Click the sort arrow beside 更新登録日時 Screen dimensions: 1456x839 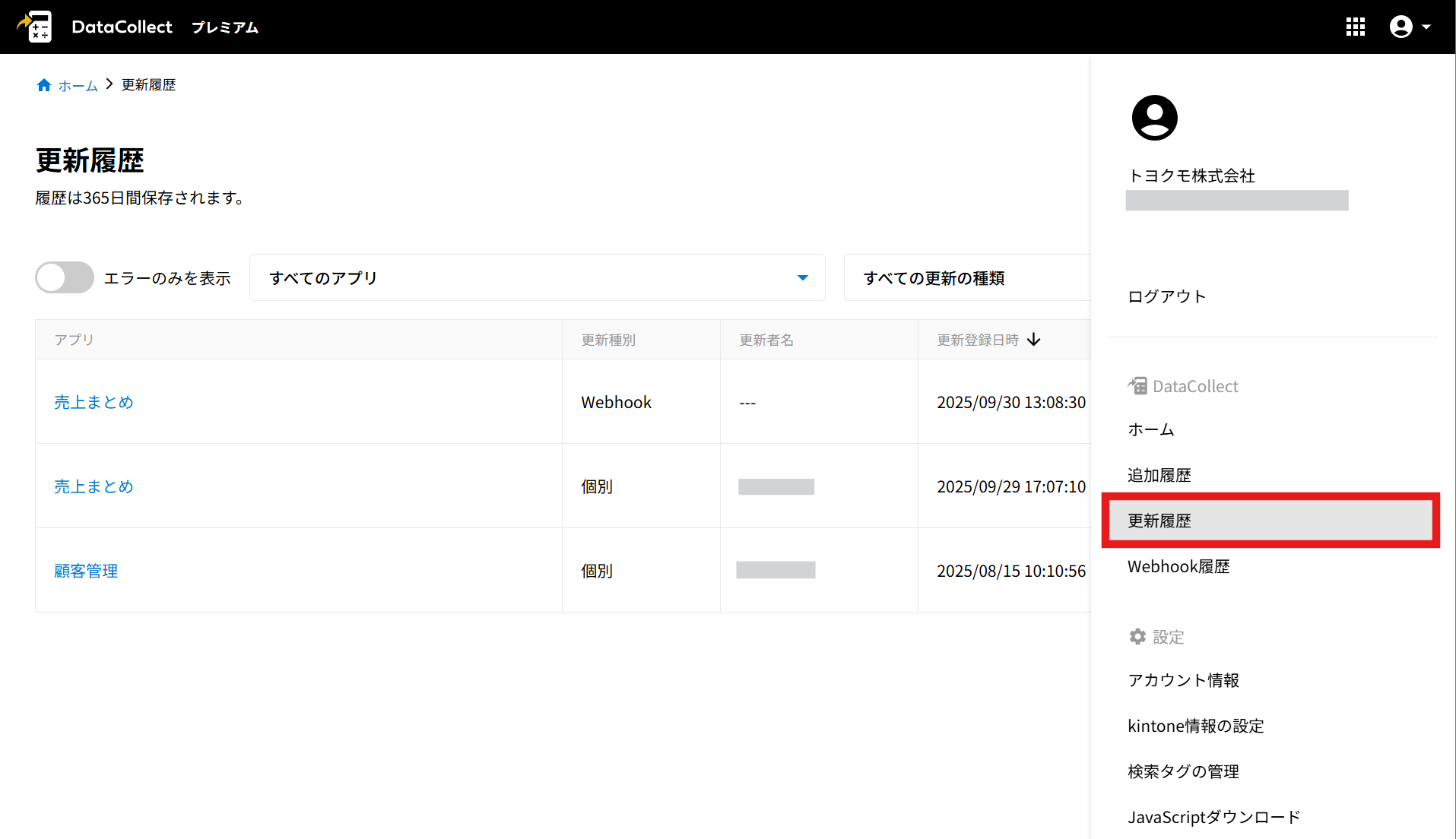[1033, 340]
